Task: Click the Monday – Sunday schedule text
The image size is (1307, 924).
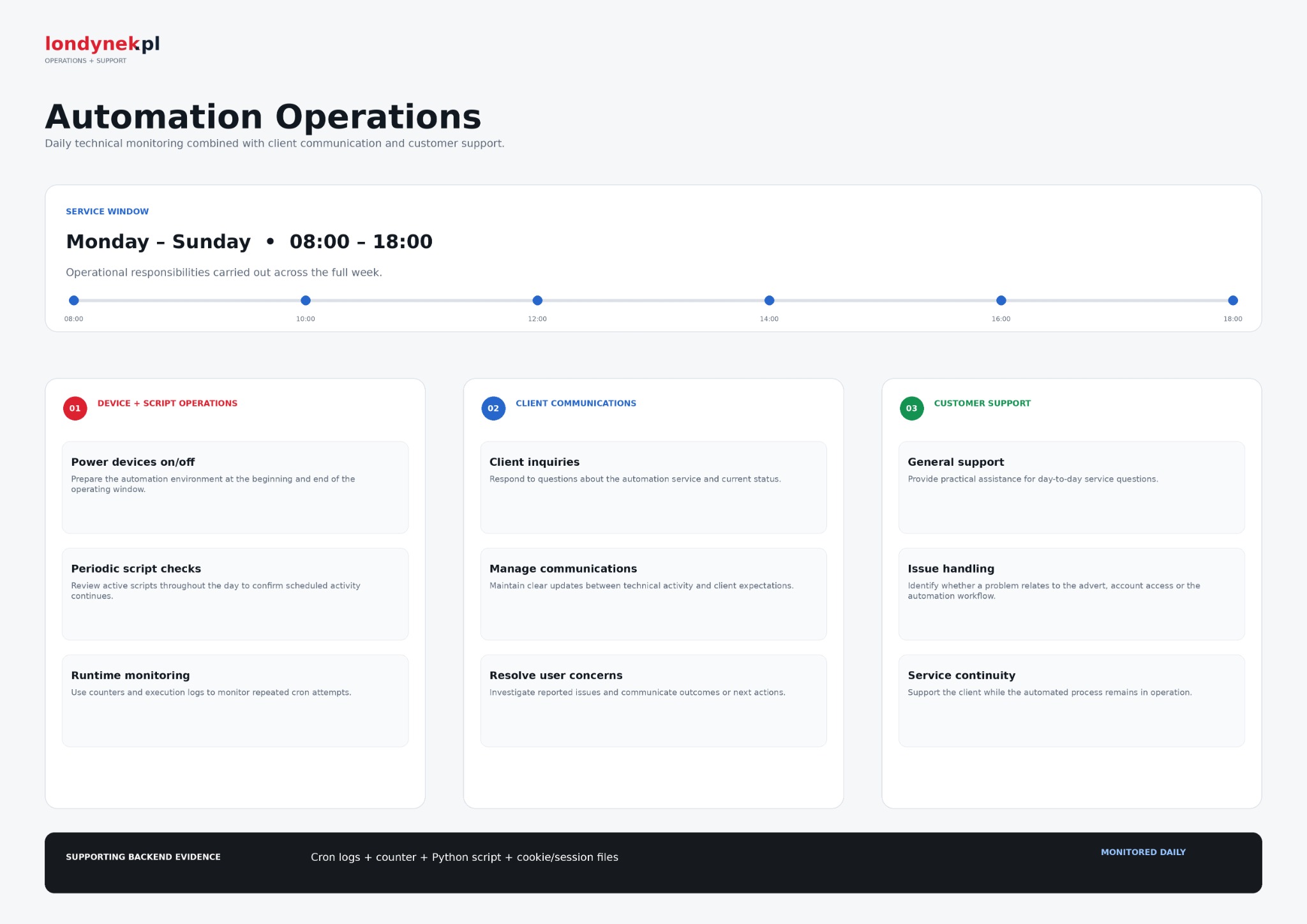Action: [x=250, y=241]
